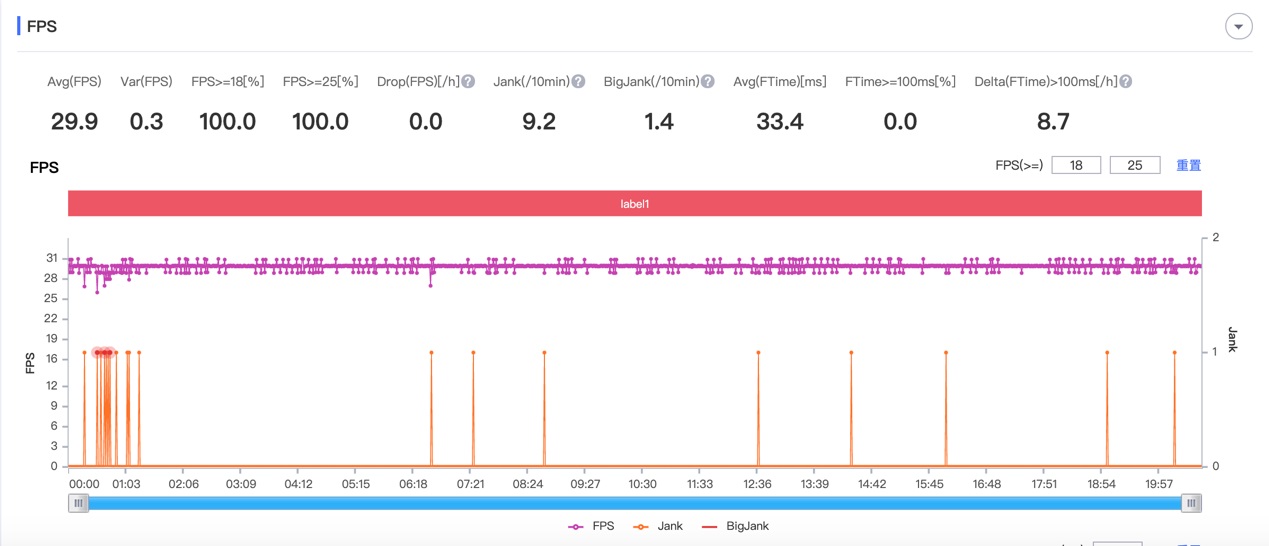Click the blue time range slider track
The width and height of the screenshot is (1269, 546).
pyautogui.click(x=634, y=504)
